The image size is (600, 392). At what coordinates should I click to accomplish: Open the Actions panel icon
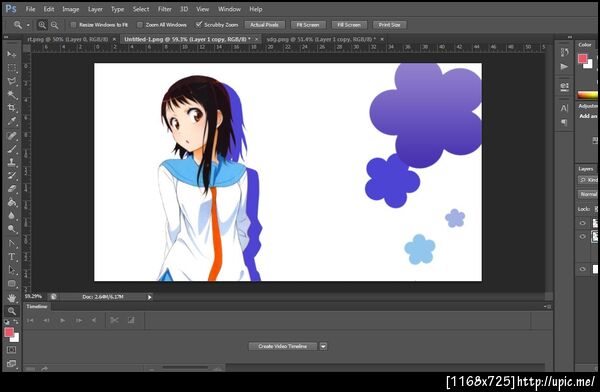[564, 67]
